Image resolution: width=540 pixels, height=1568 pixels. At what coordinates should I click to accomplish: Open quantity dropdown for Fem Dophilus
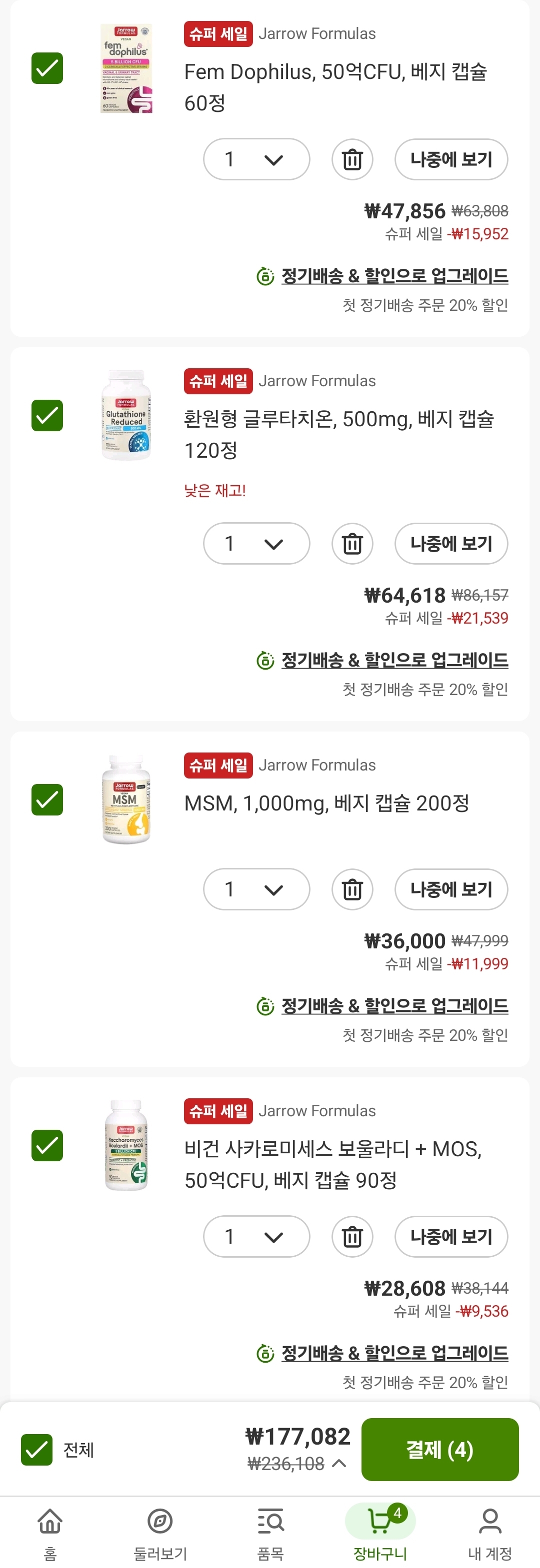pos(256,159)
